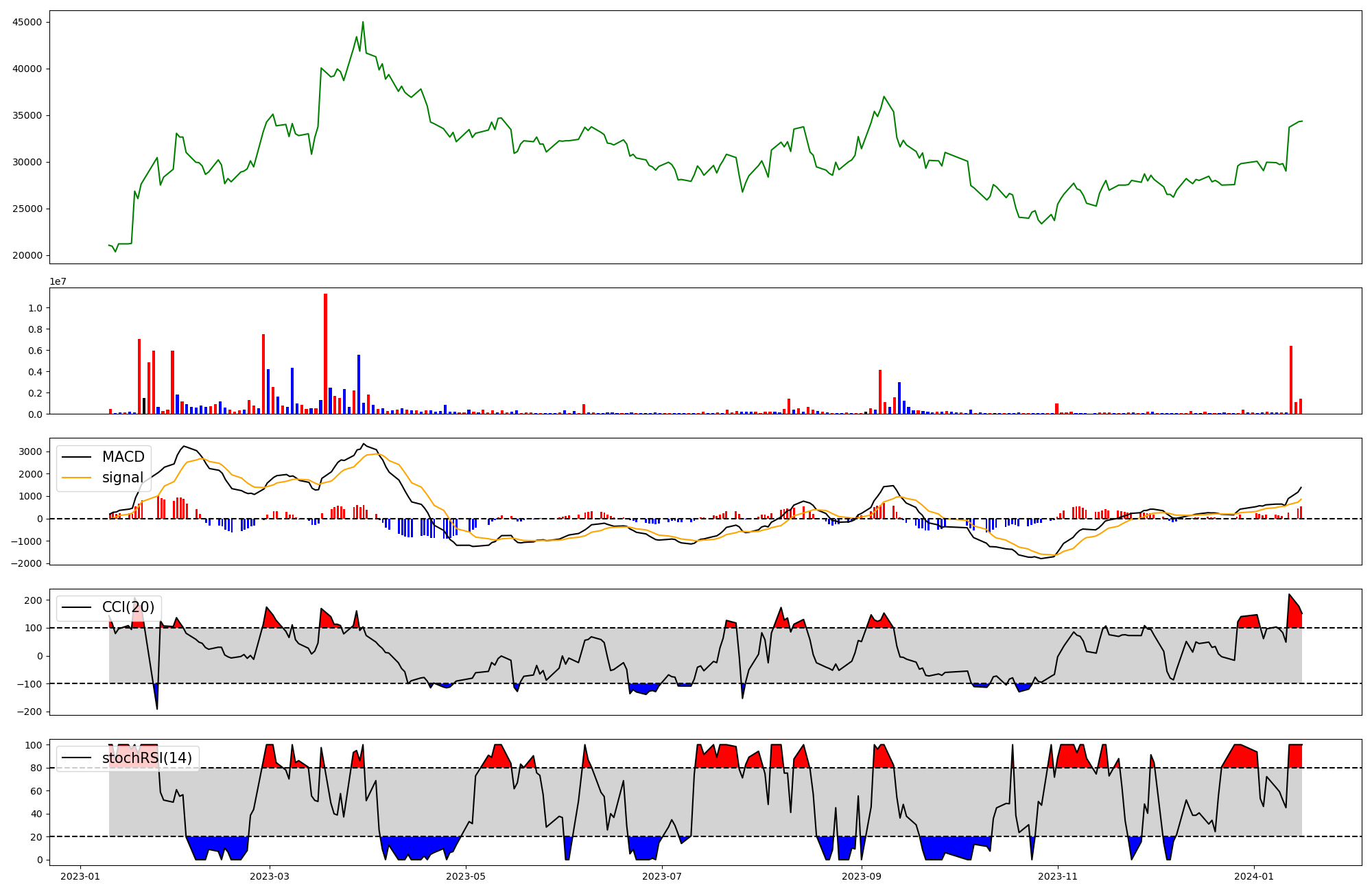1372x892 pixels.
Task: Click the 2023-09 x-axis date label
Action: pyautogui.click(x=862, y=876)
